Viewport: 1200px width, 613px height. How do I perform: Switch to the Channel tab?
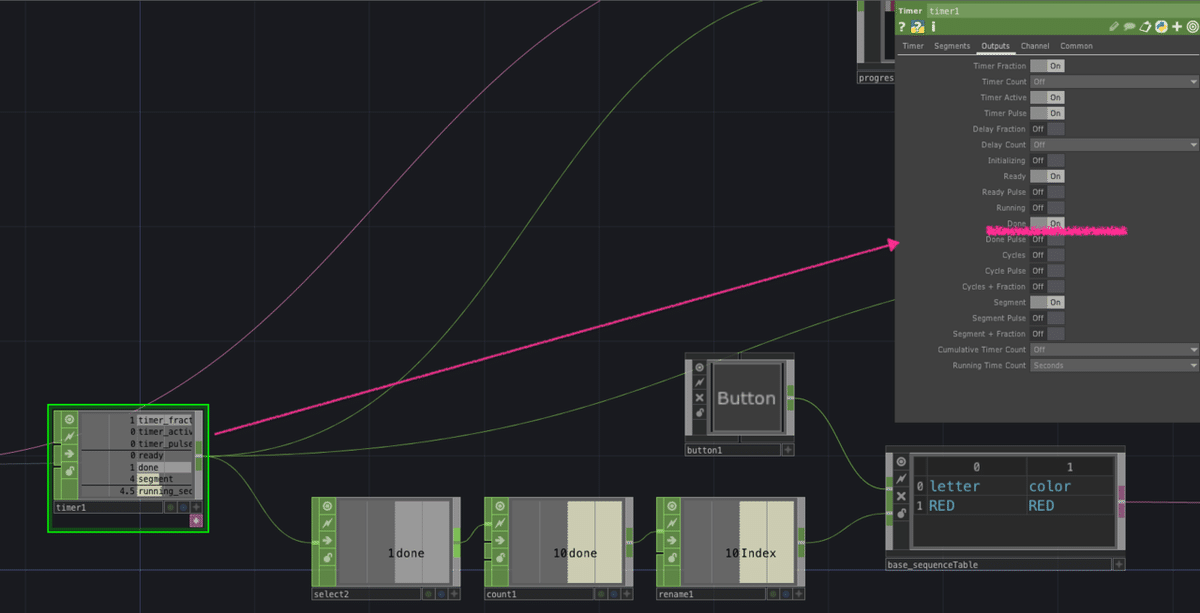pyautogui.click(x=1035, y=46)
